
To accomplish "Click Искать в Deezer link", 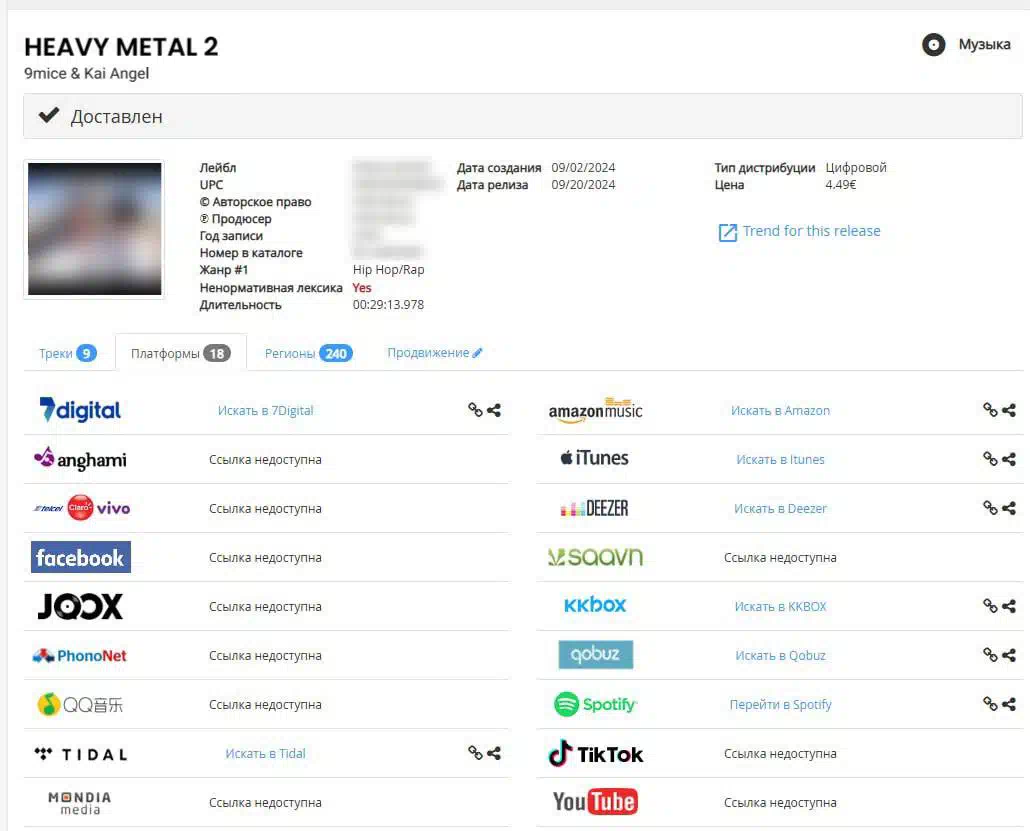I will click(x=780, y=508).
